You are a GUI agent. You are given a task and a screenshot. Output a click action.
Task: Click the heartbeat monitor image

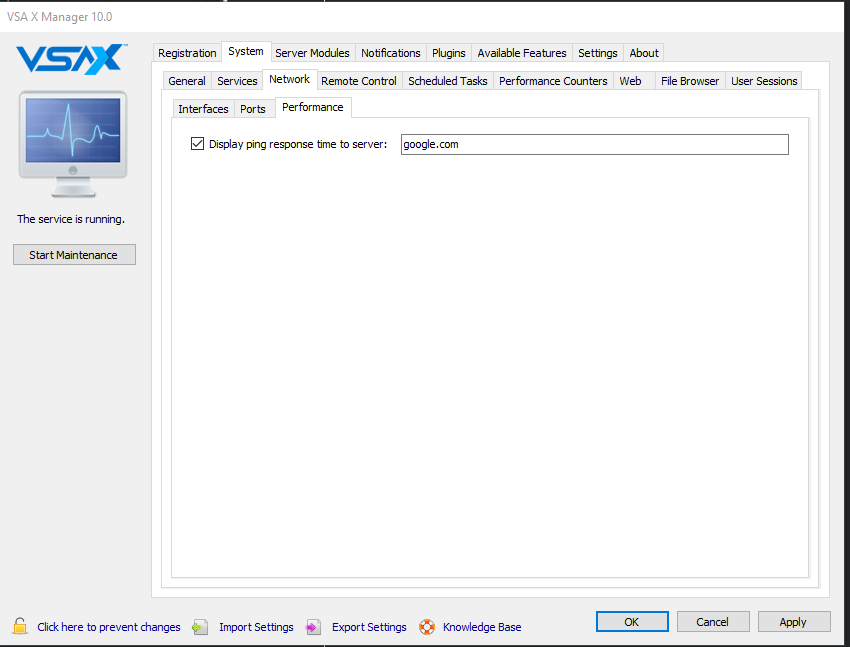(x=73, y=144)
